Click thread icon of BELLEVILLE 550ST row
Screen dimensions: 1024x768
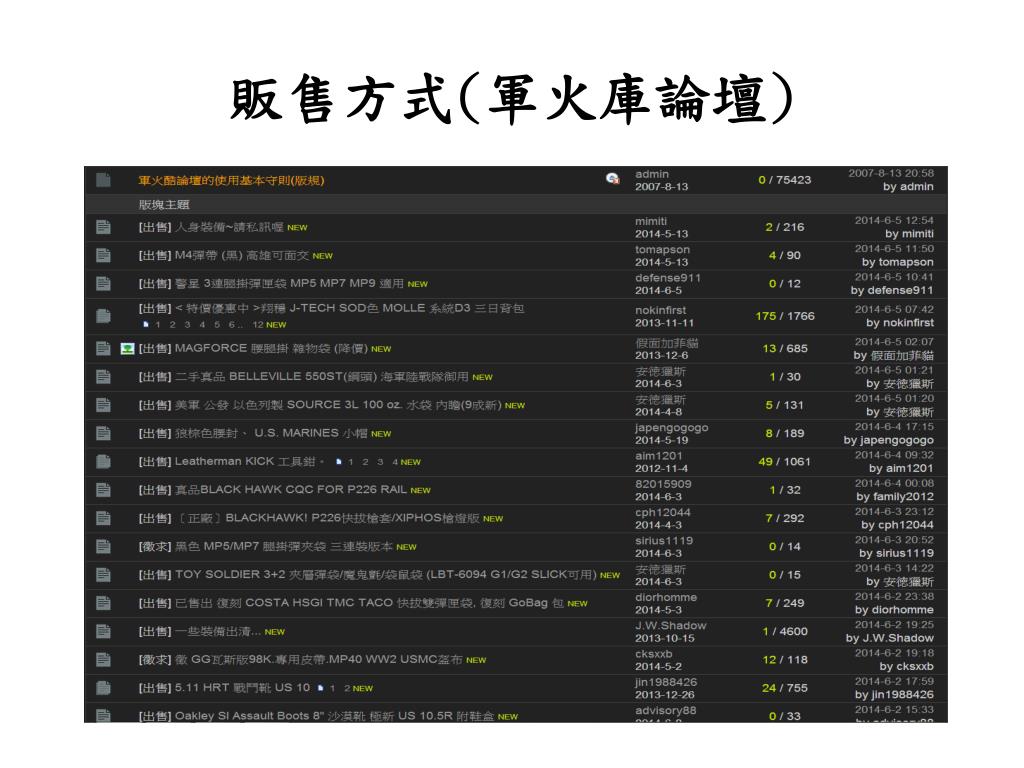103,377
